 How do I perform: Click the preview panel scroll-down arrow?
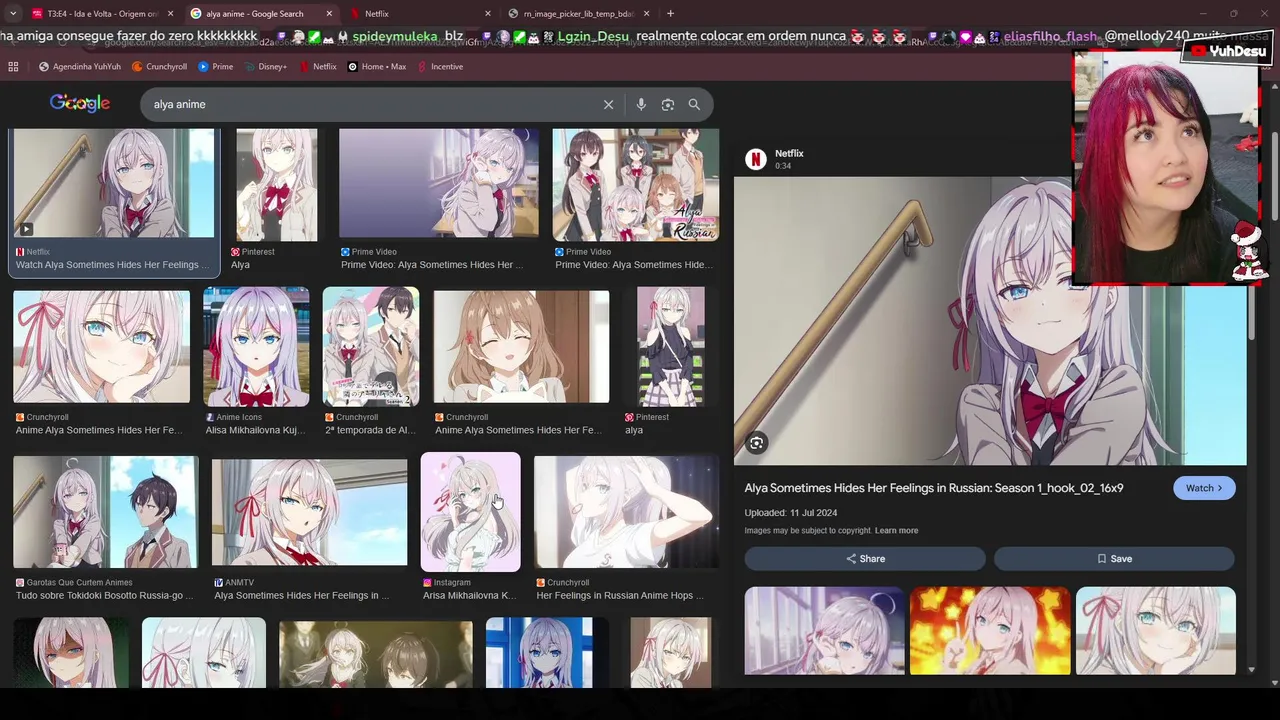pos(1252,670)
